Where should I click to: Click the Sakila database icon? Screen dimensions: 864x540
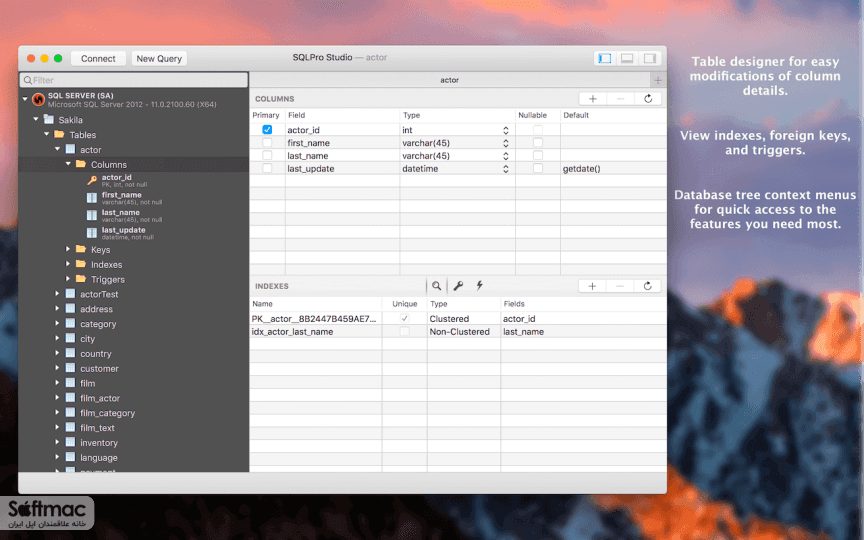49,120
